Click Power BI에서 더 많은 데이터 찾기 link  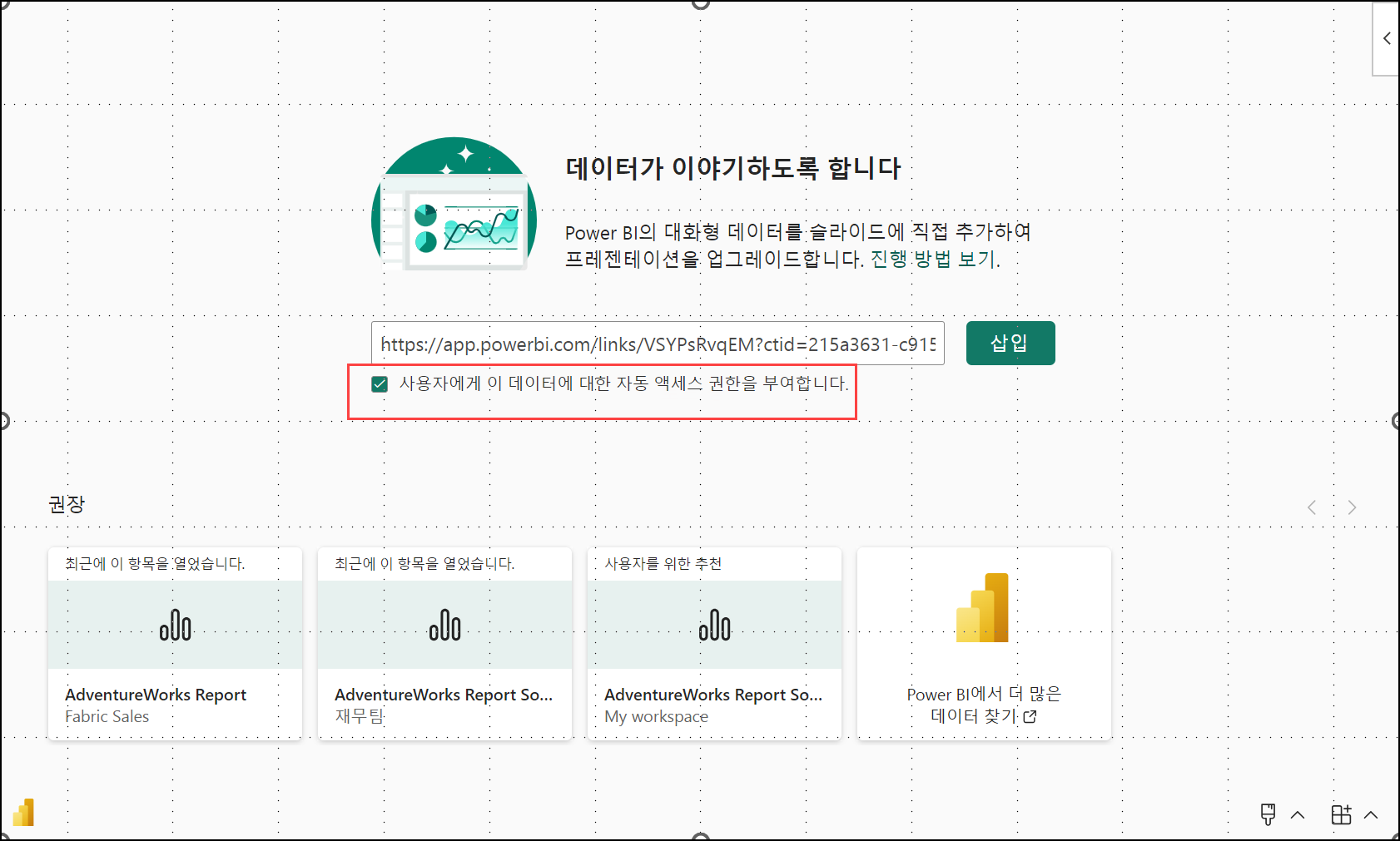coord(983,705)
